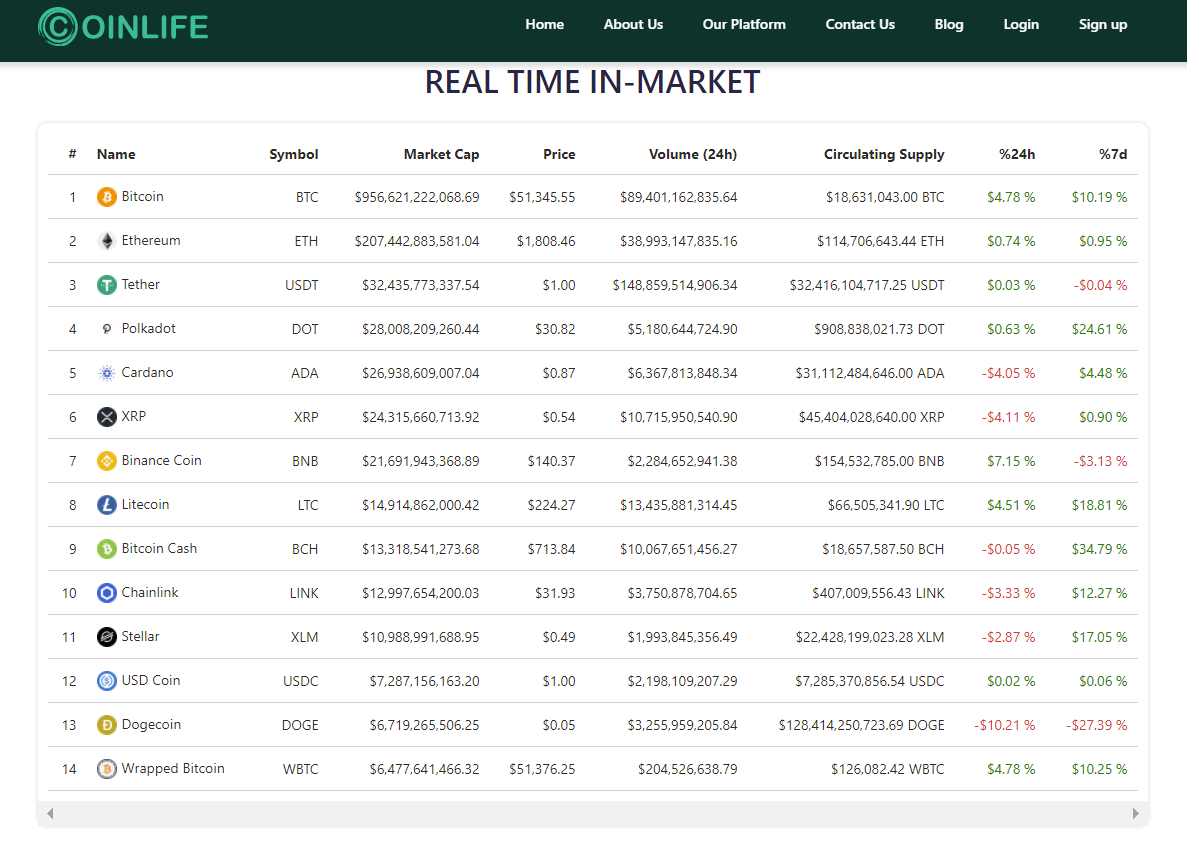Click the BTC symbol cell

[307, 197]
